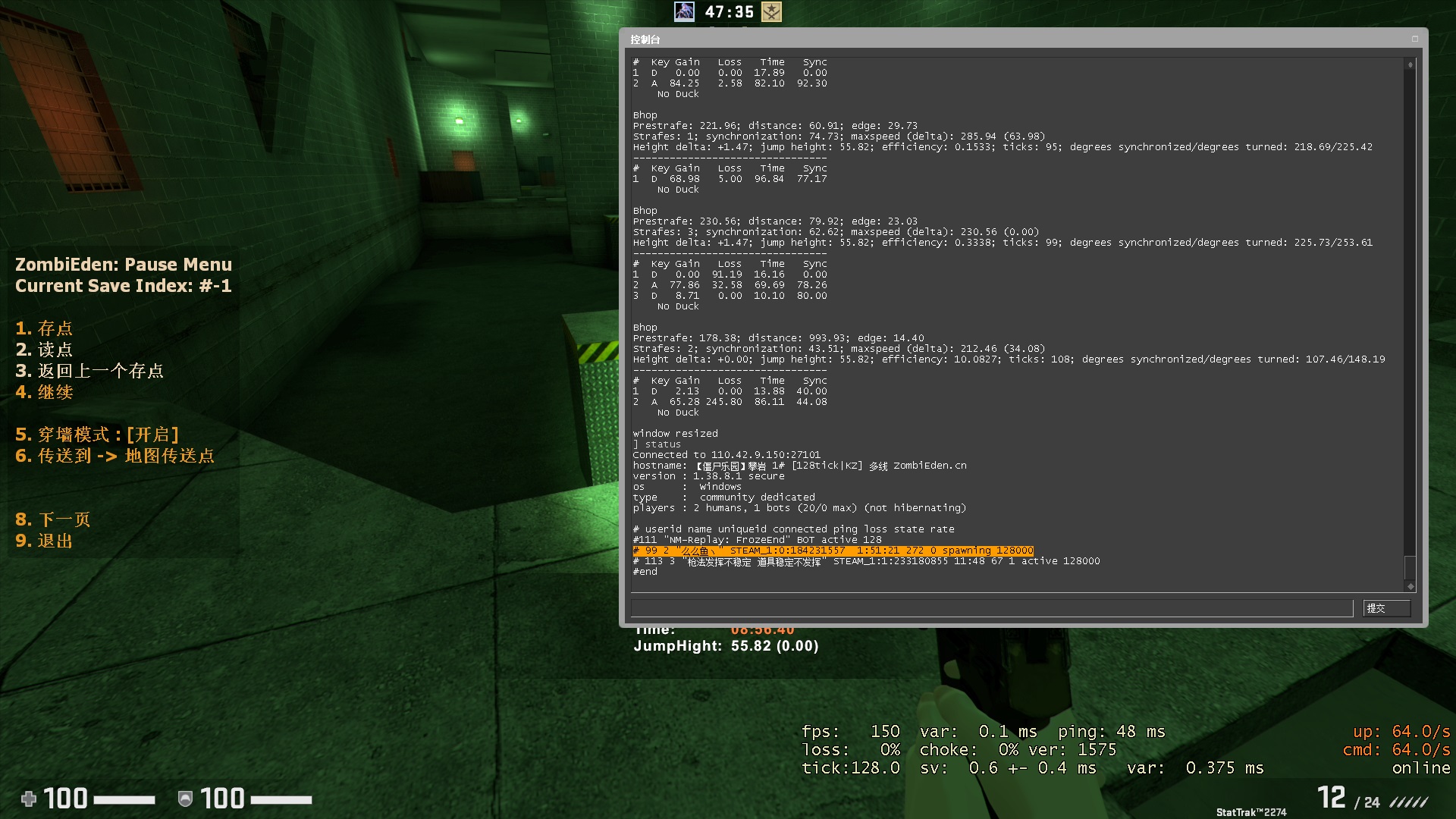The image size is (1456, 819).
Task: Select 读点 load checkpoint menu entry
Action: click(44, 350)
